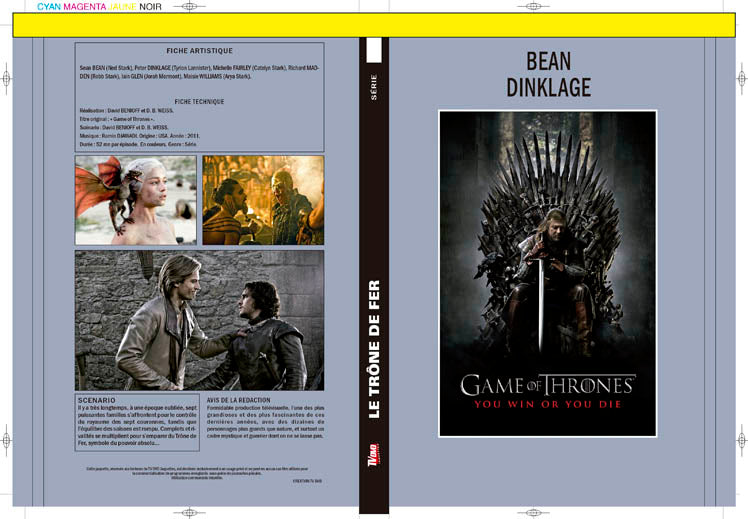This screenshot has width=748, height=519.
Task: Click the FICHE TECHNIQUE heading
Action: point(199,102)
